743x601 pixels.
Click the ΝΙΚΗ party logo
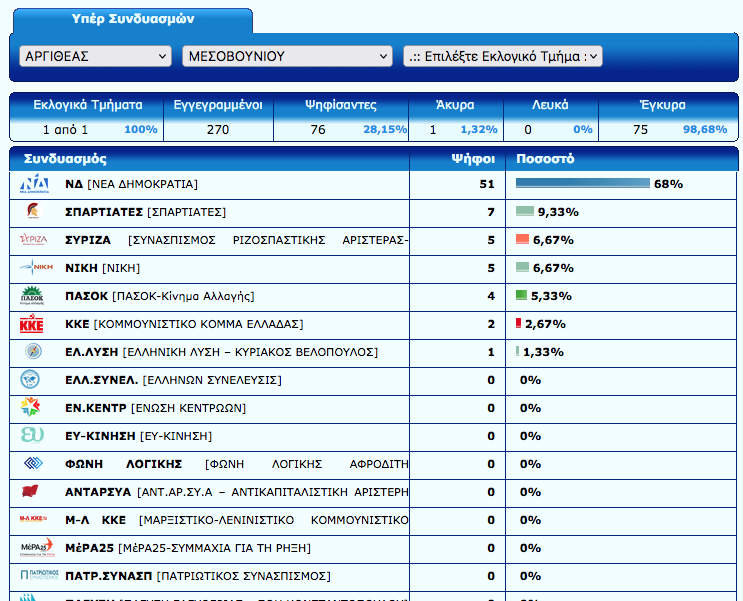point(34,268)
